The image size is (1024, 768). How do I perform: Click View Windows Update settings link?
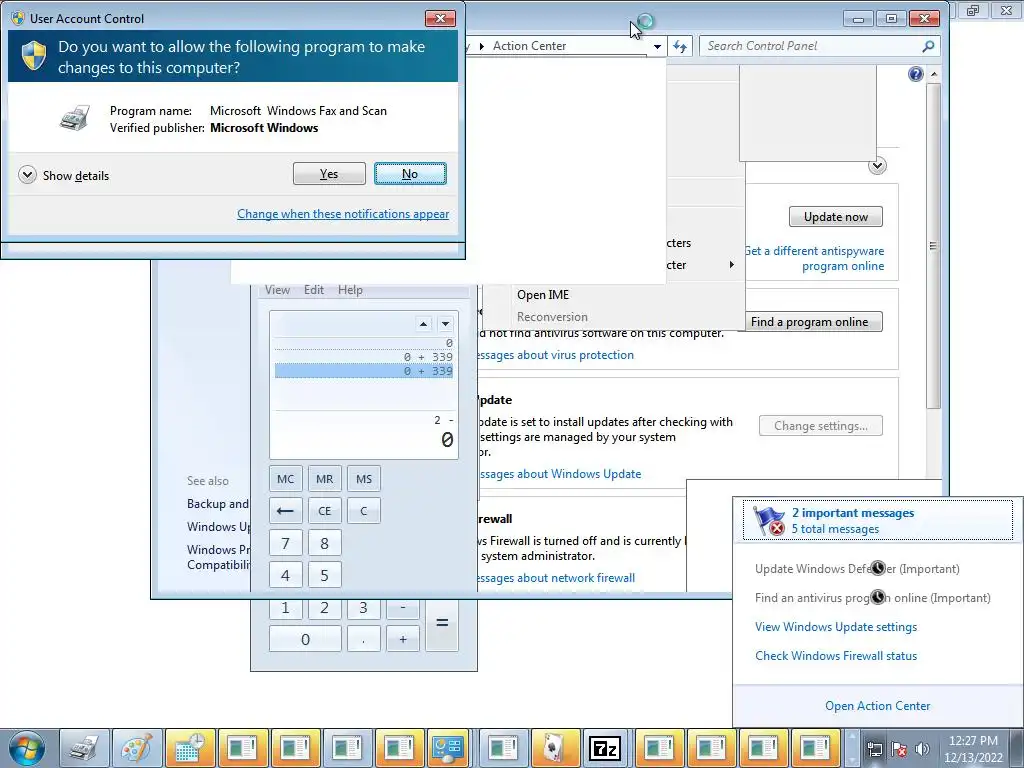(x=835, y=626)
